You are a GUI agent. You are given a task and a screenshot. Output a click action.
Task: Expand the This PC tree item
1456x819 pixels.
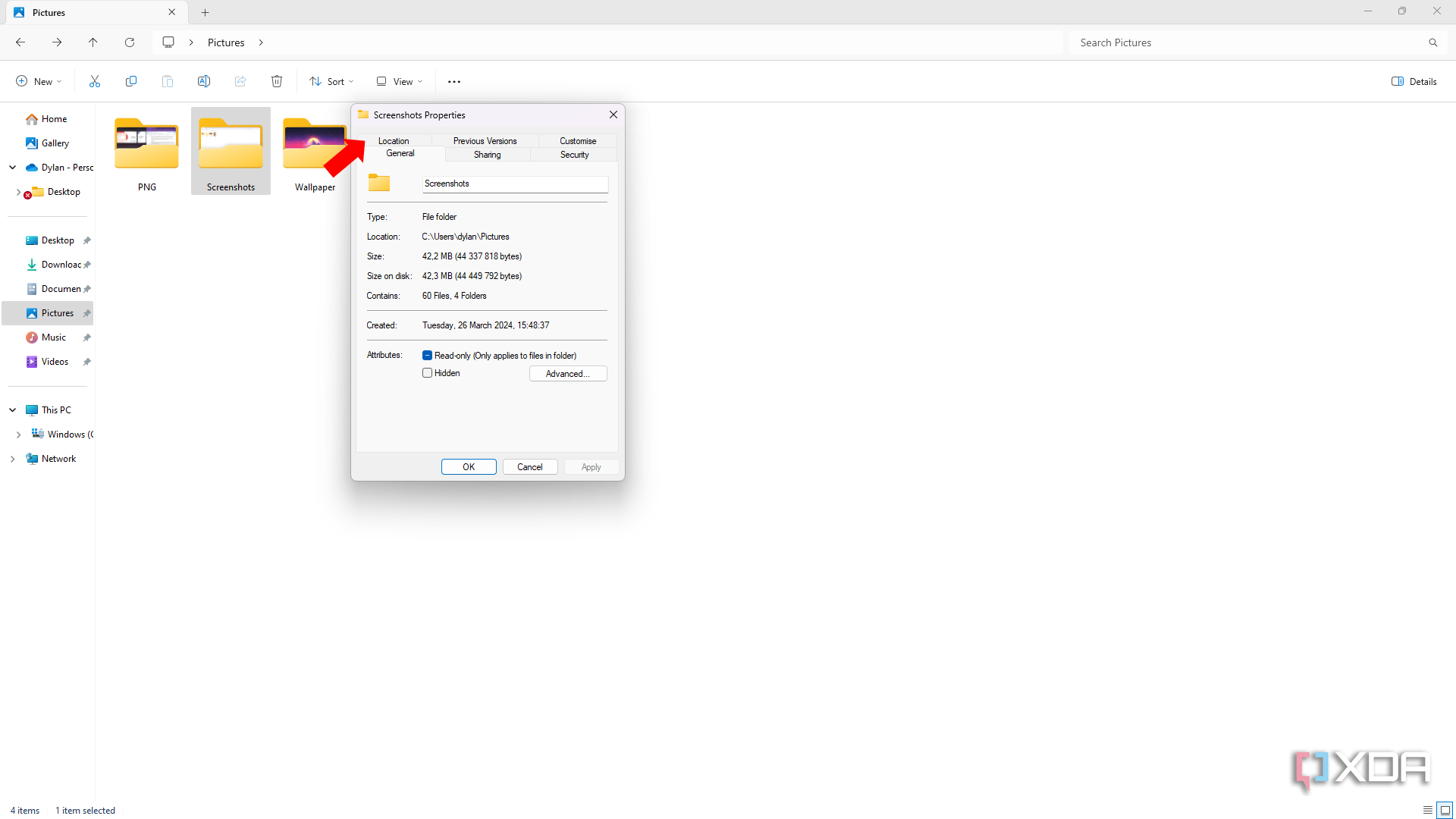(12, 409)
